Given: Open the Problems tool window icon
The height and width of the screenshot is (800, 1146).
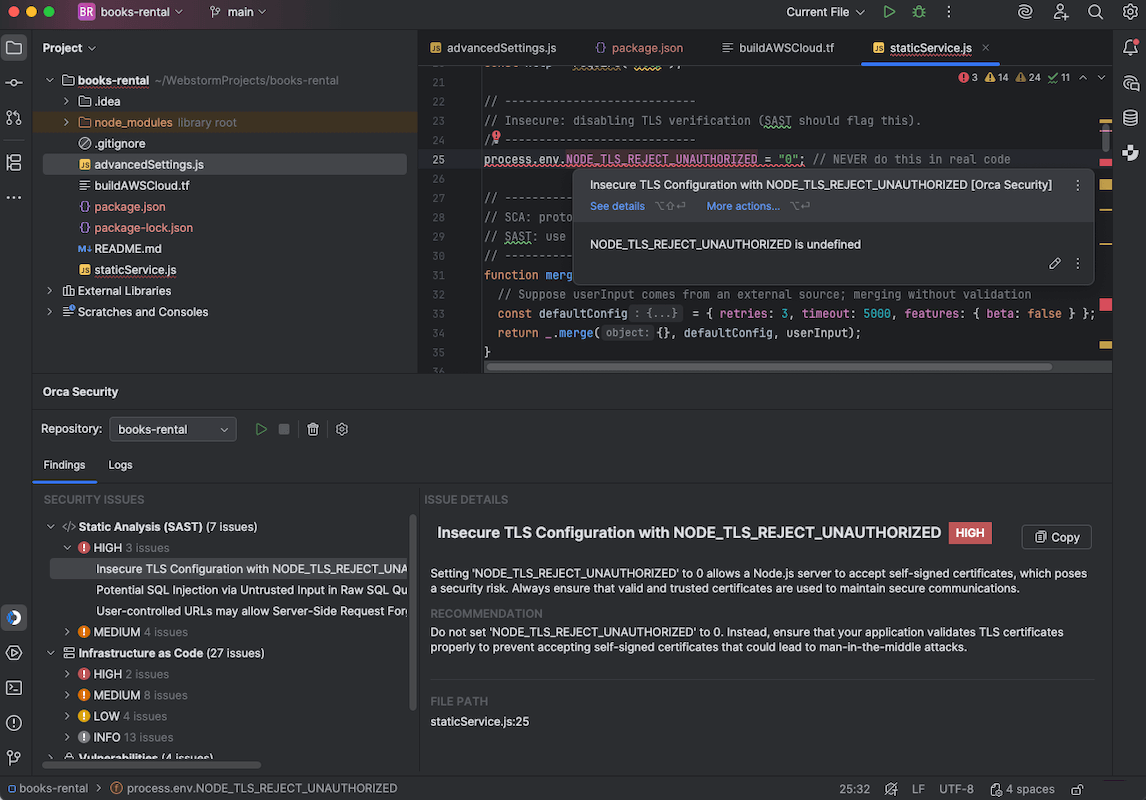Looking at the screenshot, I should [14, 723].
